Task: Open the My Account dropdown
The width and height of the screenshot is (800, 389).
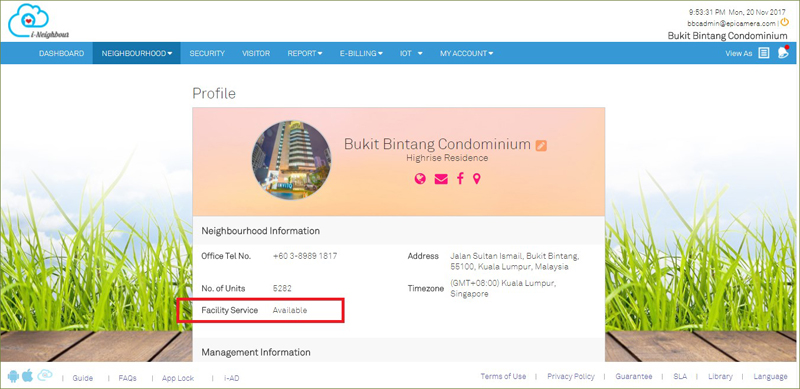Action: (466, 53)
